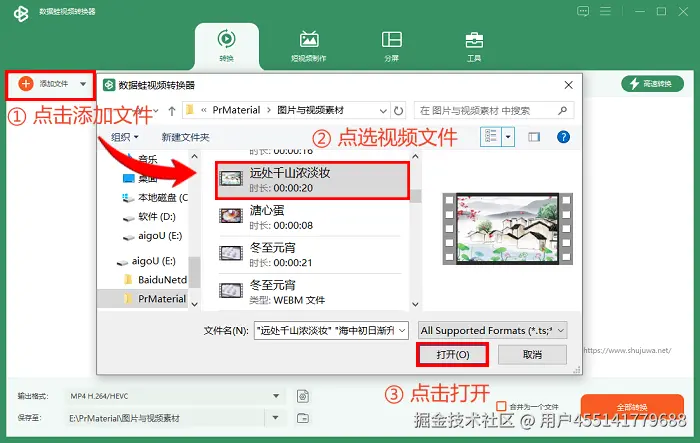The width and height of the screenshot is (700, 443).
Task: Click the app logo in top-left corner
Action: click(x=21, y=13)
